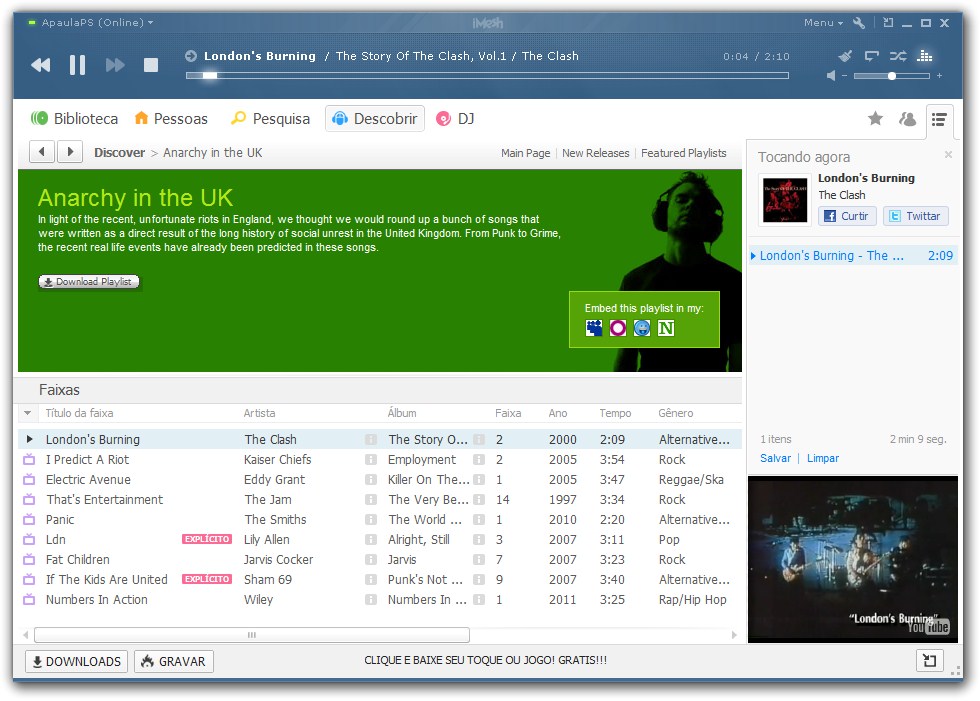Click info icon beside Kaiser Chiefs
This screenshot has height=701, width=980.
tap(371, 460)
